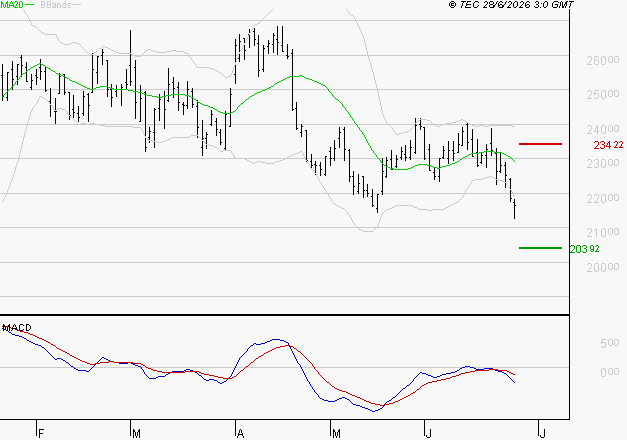Image resolution: width=627 pixels, height=440 pixels.
Task: Click the 23000 price axis label
Action: point(603,164)
